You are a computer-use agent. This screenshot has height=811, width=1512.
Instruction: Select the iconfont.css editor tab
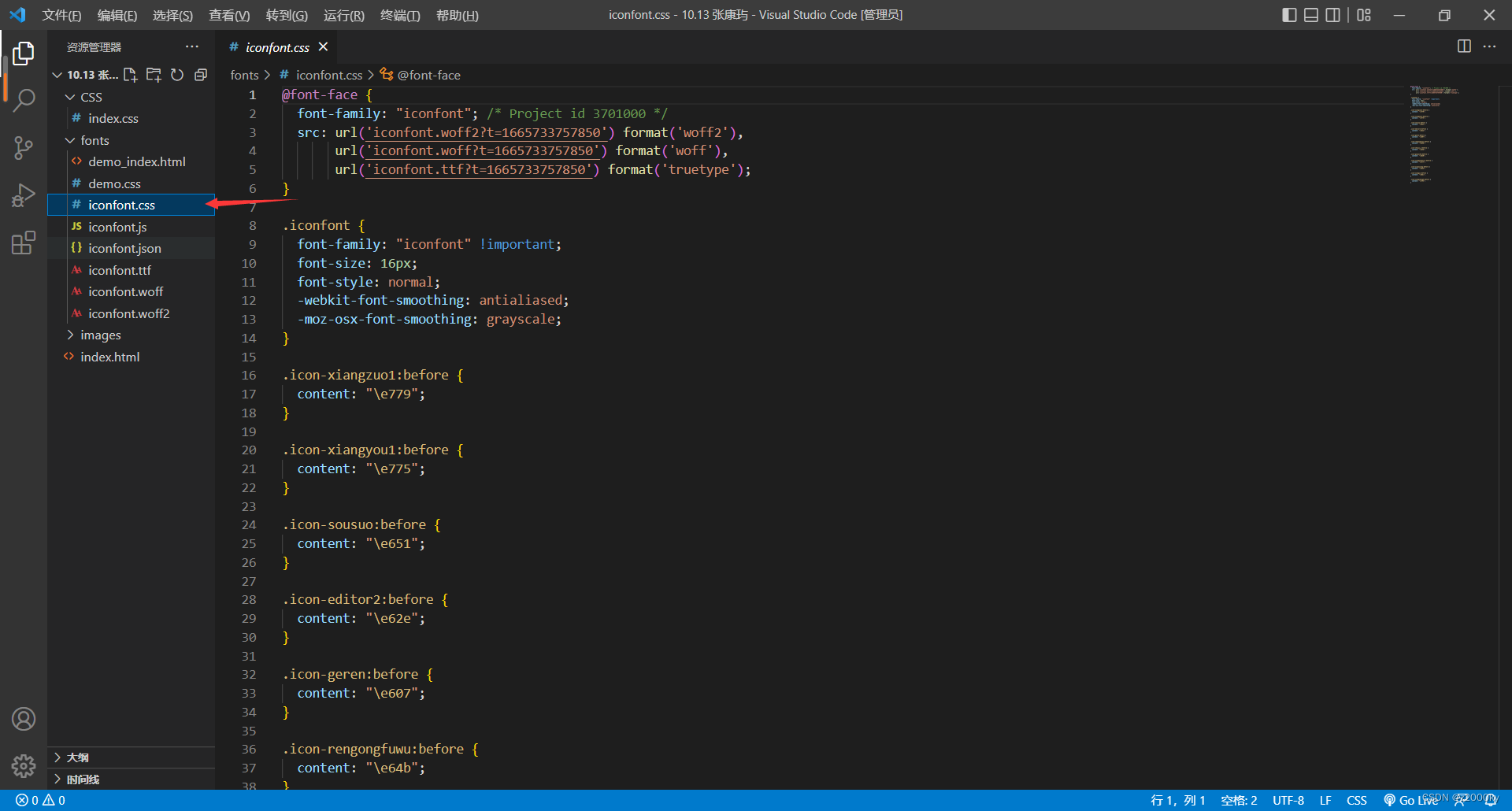tap(276, 47)
